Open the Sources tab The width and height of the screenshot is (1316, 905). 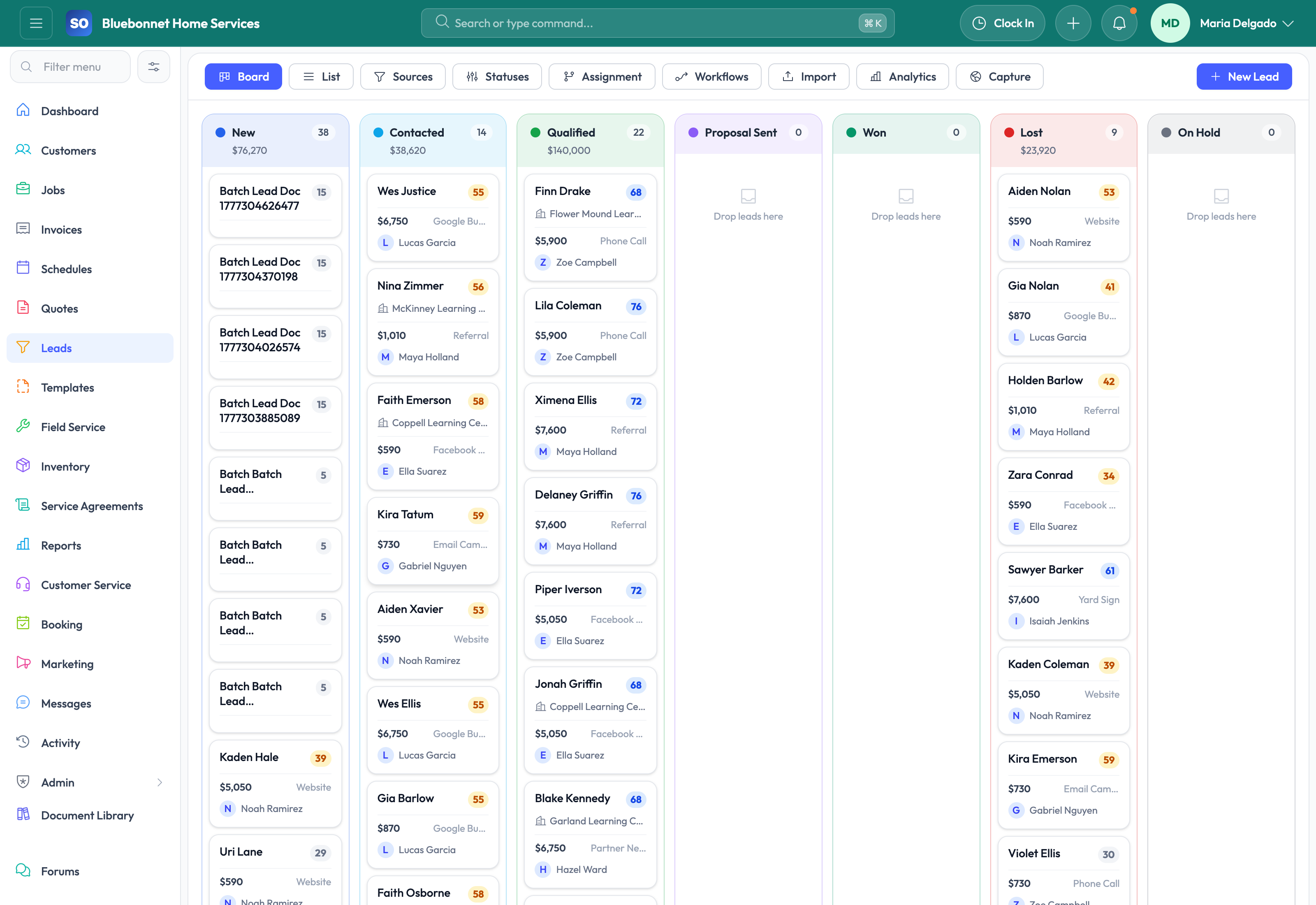pos(403,77)
